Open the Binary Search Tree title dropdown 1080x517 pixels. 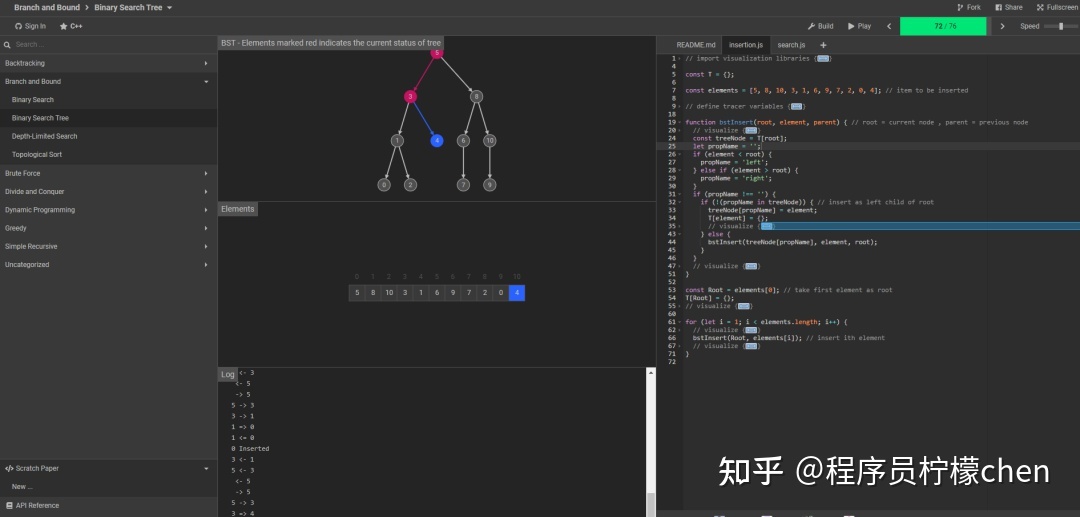coord(169,8)
